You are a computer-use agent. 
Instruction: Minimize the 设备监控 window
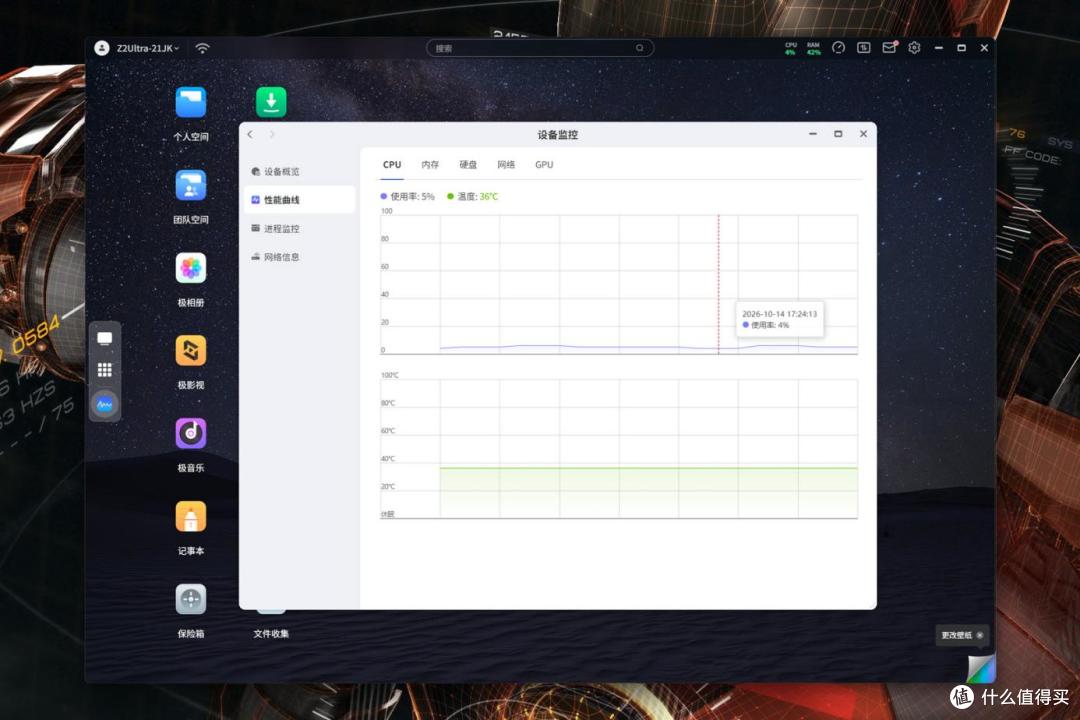(813, 134)
